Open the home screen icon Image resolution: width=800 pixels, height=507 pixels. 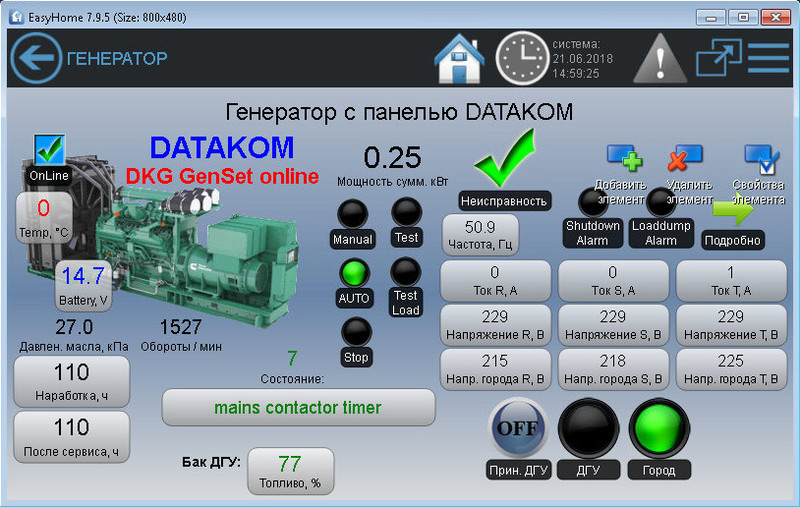pyautogui.click(x=459, y=58)
